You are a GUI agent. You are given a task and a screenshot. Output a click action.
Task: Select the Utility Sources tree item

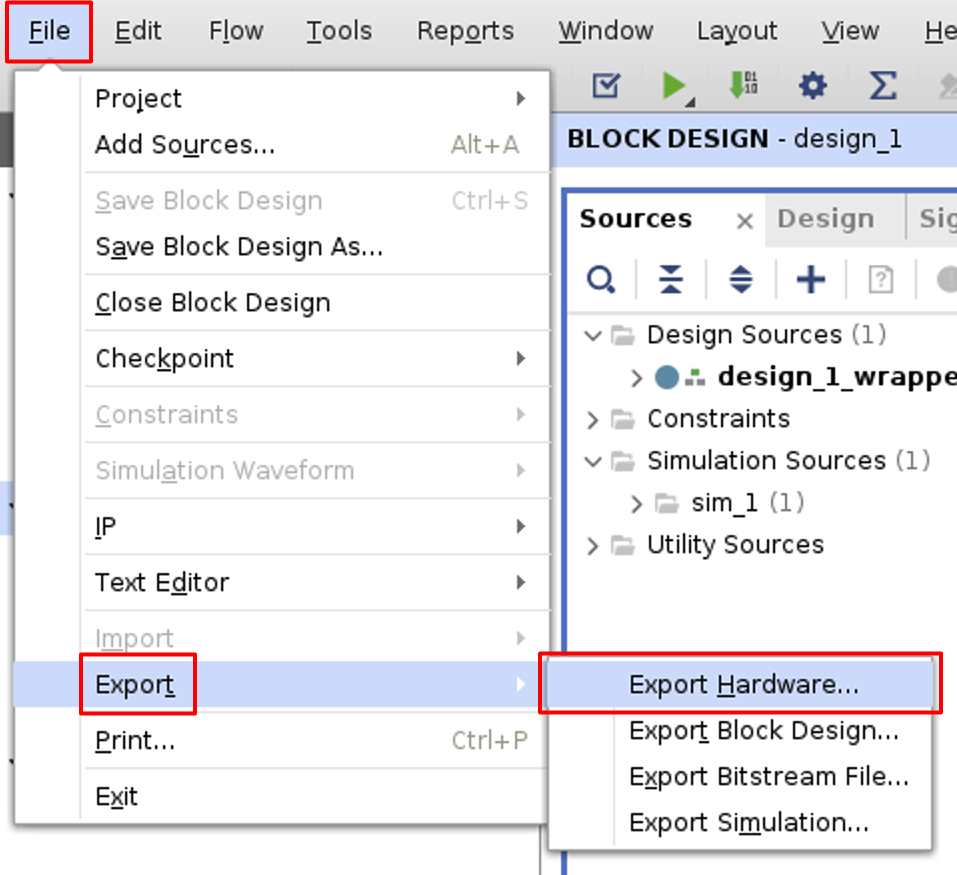pos(737,545)
